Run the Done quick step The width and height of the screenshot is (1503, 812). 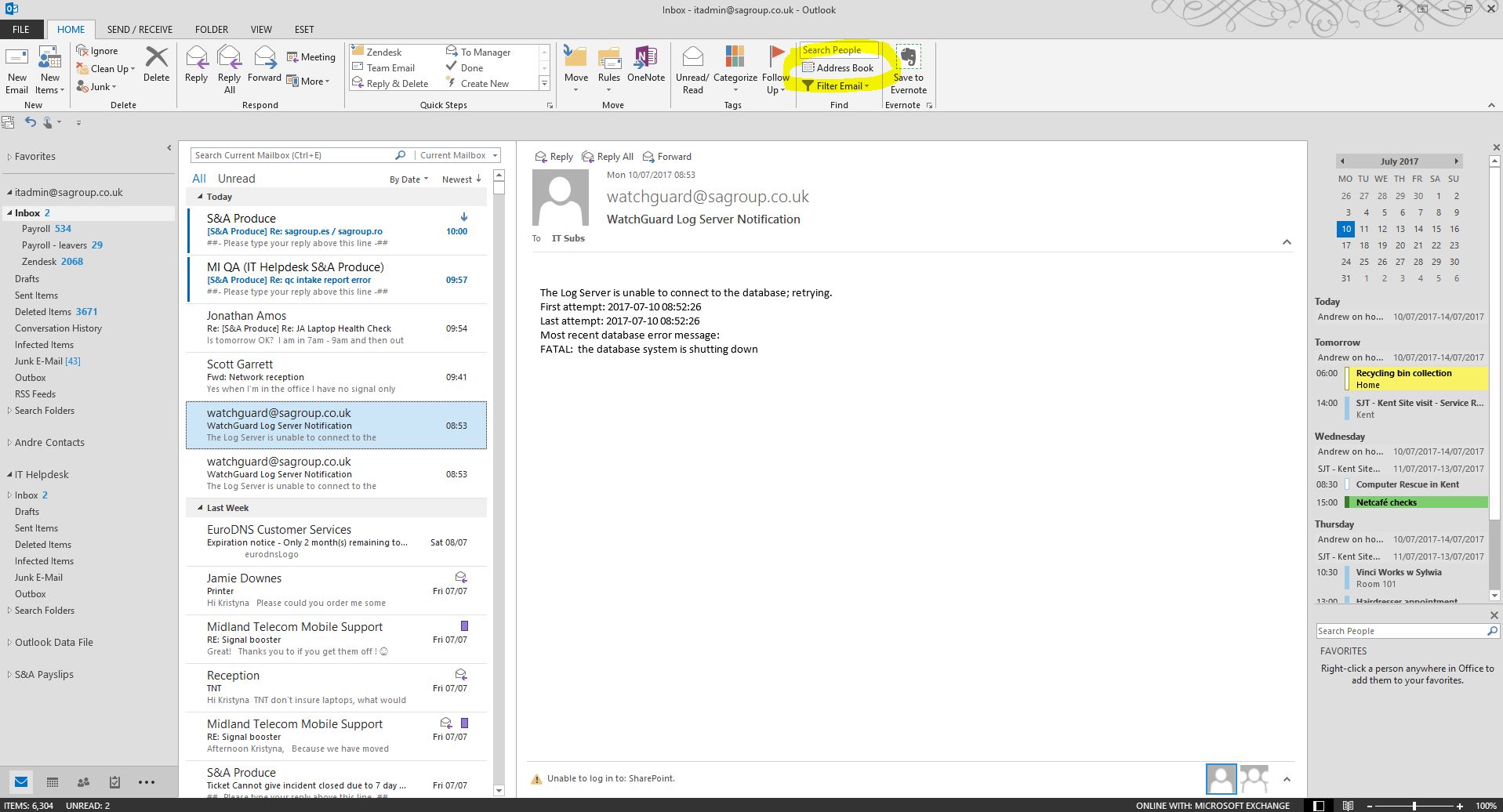[x=465, y=67]
